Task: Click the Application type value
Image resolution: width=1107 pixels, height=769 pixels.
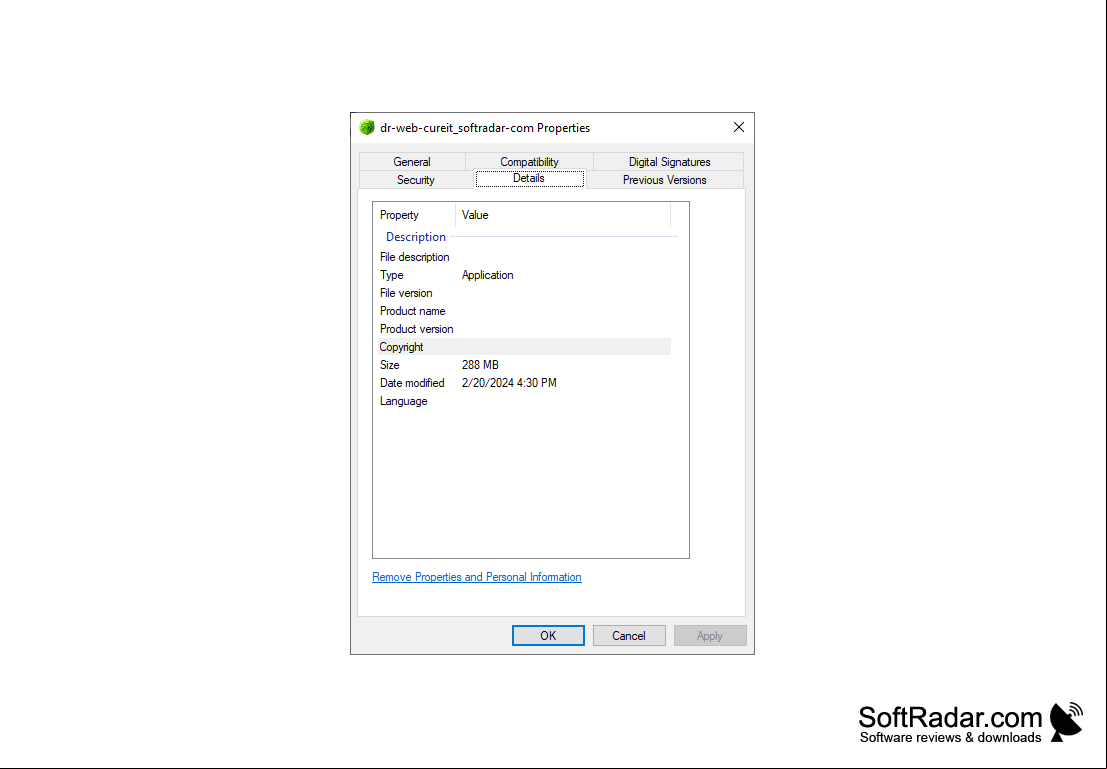Action: (487, 275)
